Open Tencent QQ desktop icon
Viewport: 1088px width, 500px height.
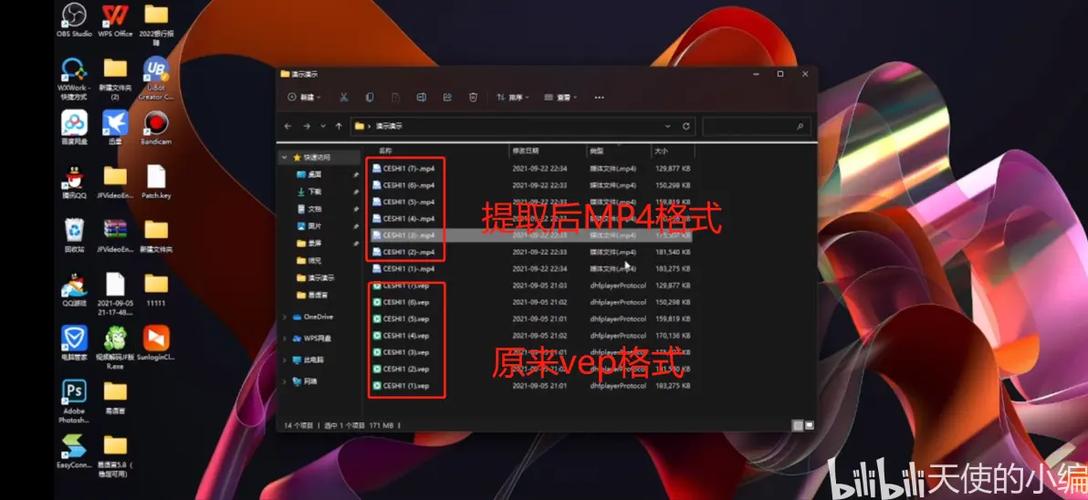[74, 182]
